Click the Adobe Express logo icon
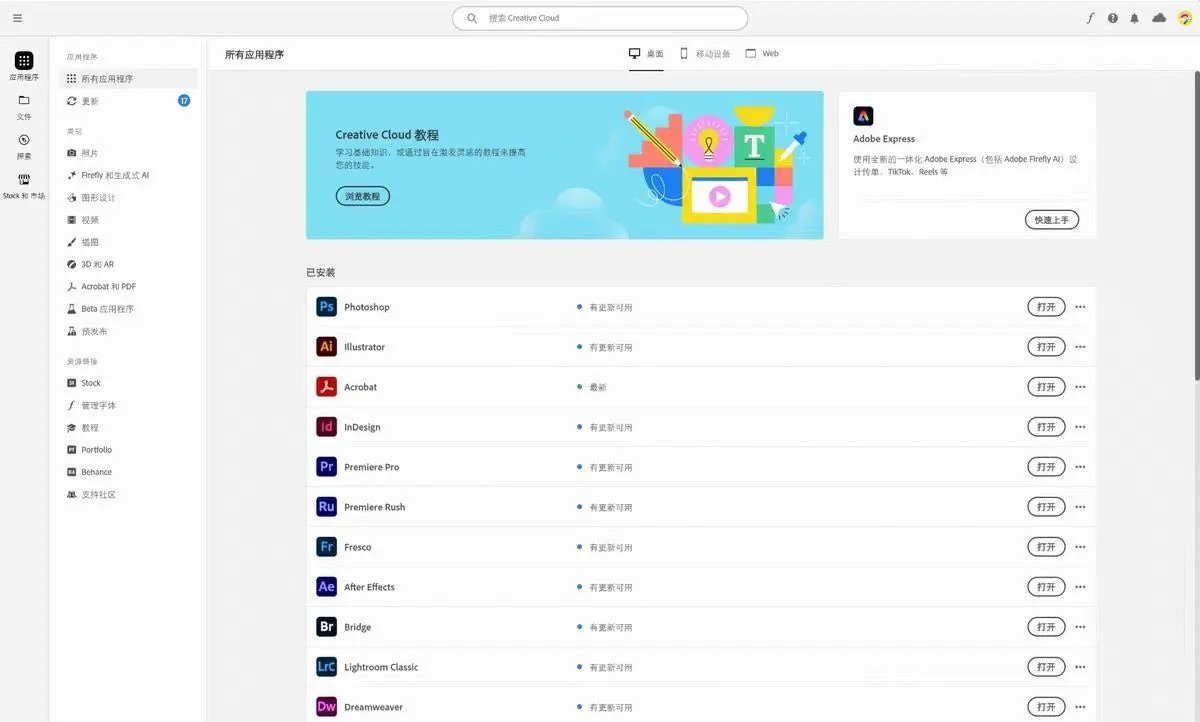Image resolution: width=1200 pixels, height=722 pixels. (x=863, y=115)
